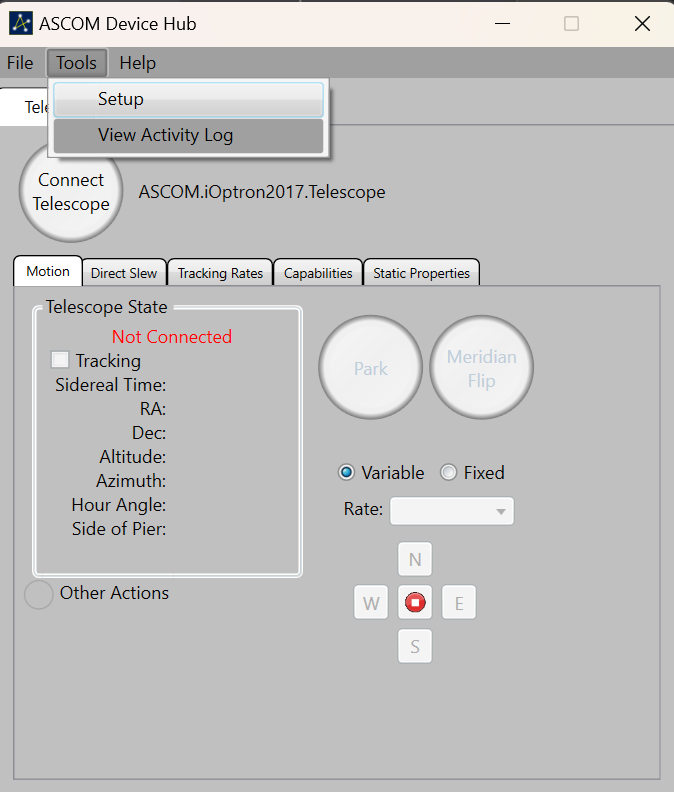Click the ASCOM.iOptron2017.Telescope driver name
This screenshot has height=792, width=674.
click(262, 192)
